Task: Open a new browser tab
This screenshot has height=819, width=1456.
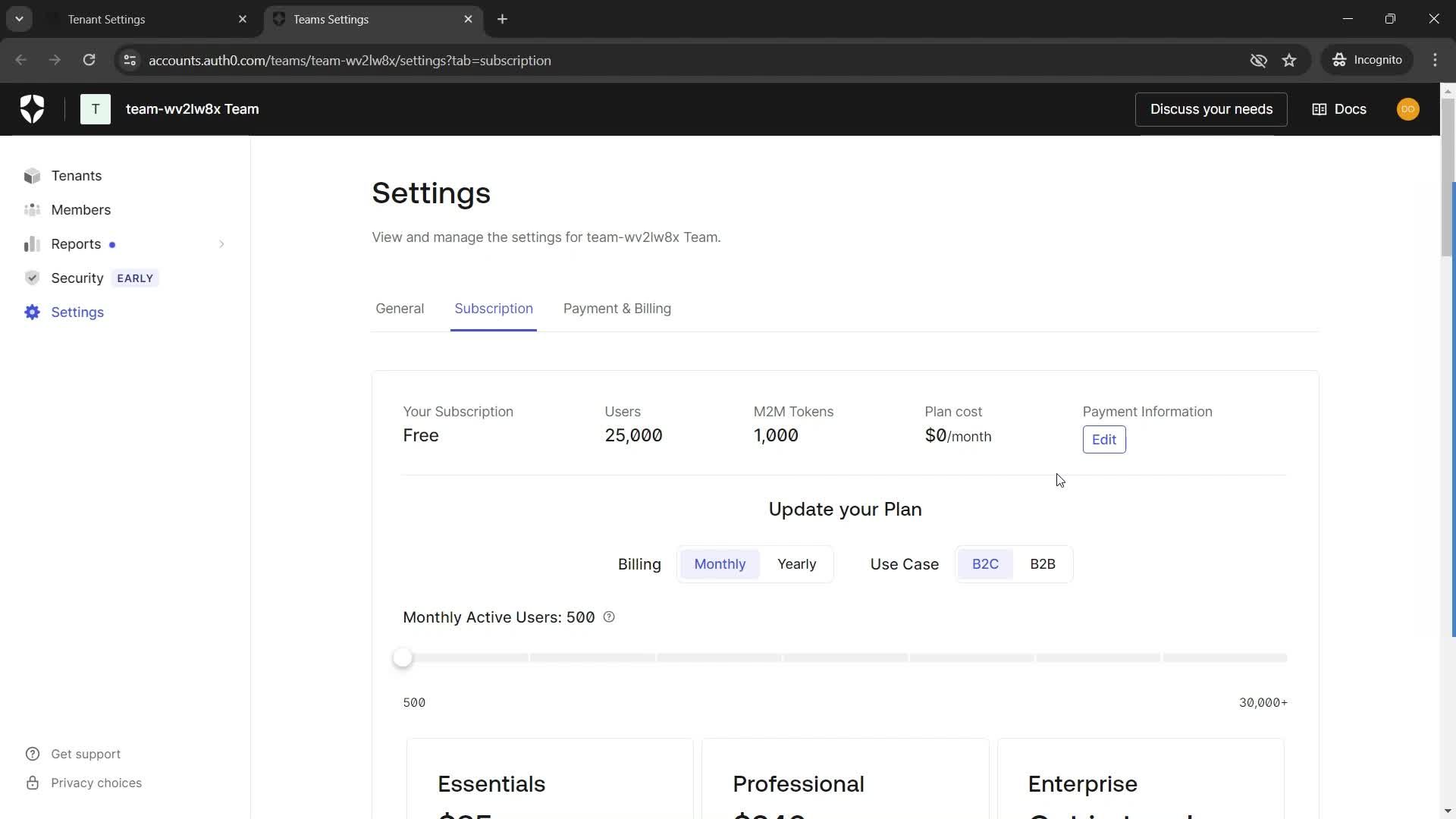Action: [x=502, y=19]
